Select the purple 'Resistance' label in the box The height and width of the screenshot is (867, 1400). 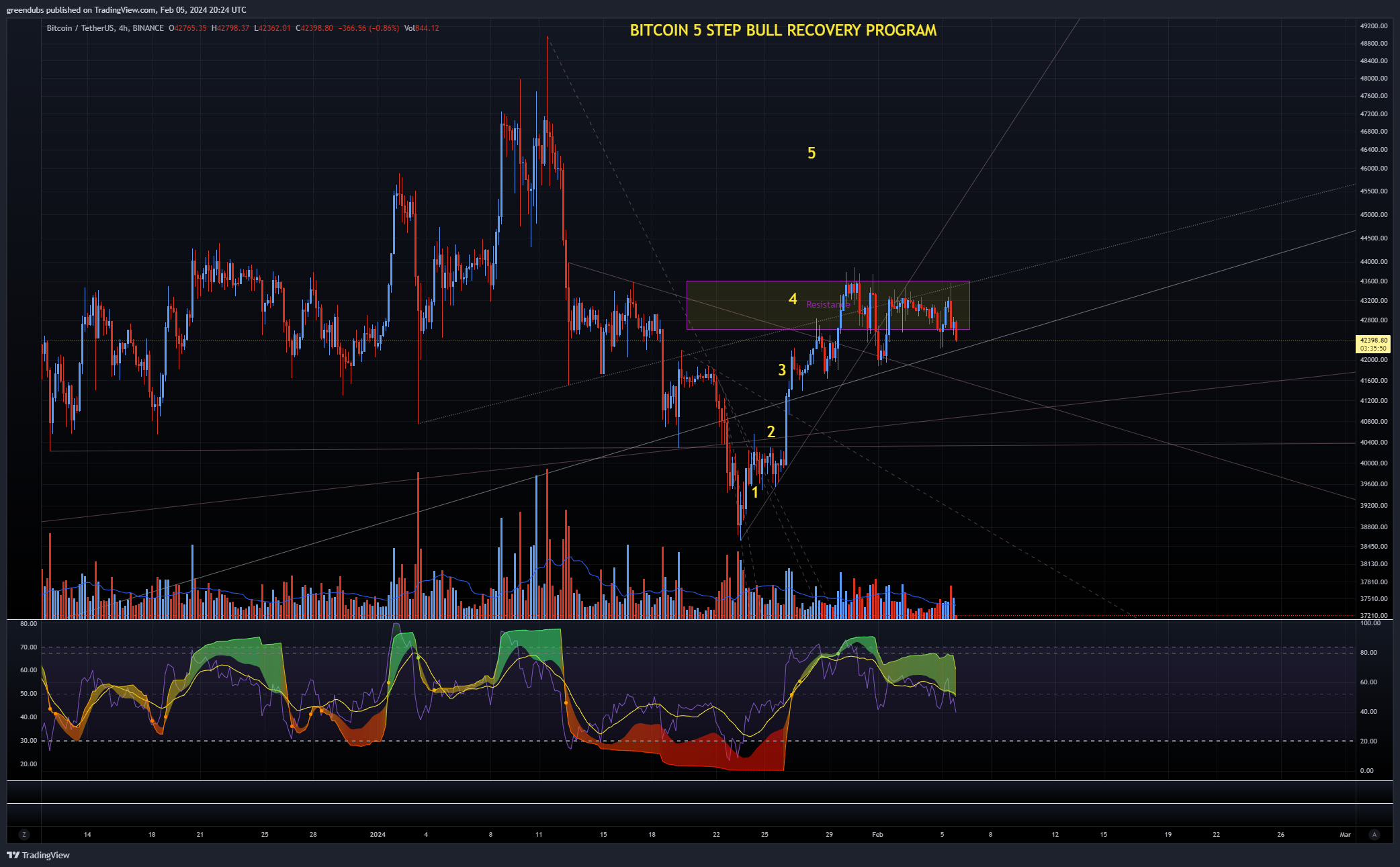tap(828, 304)
